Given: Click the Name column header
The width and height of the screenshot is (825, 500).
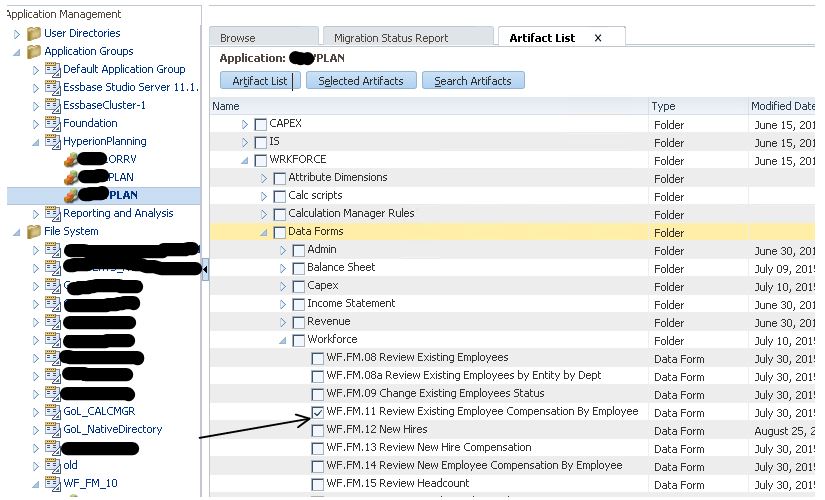Looking at the screenshot, I should pyautogui.click(x=226, y=106).
